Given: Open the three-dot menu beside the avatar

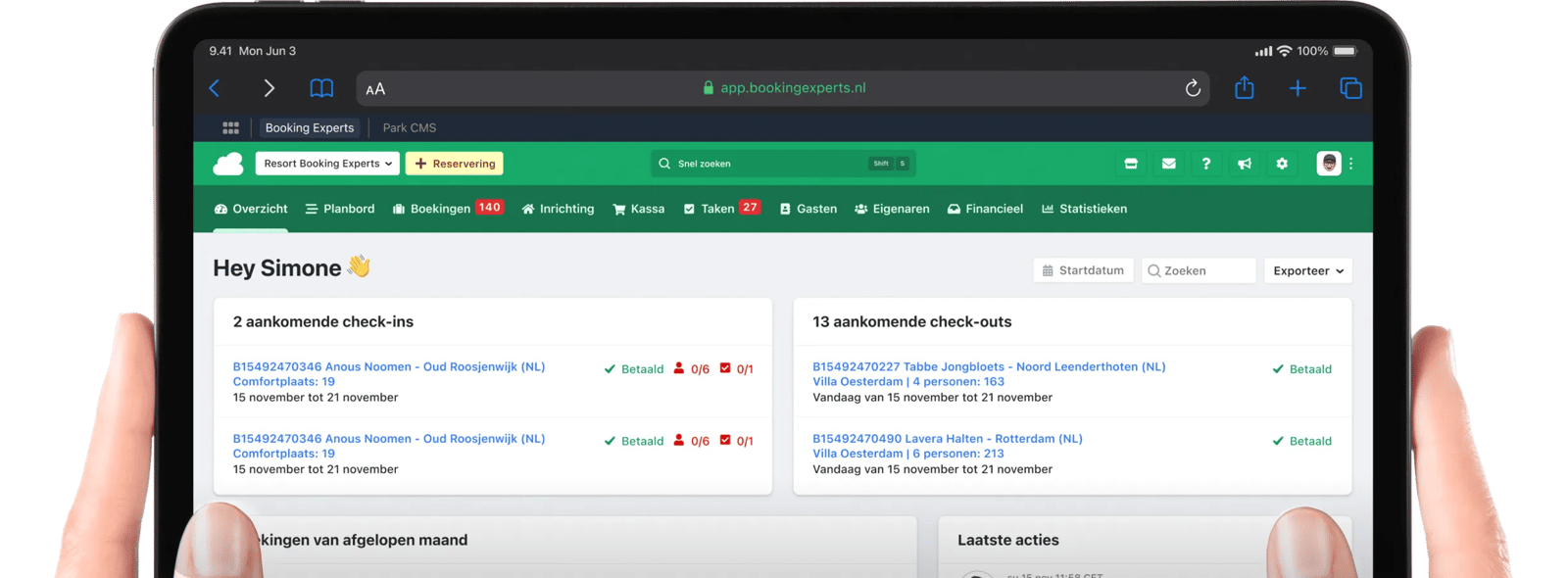Looking at the screenshot, I should 1351,164.
